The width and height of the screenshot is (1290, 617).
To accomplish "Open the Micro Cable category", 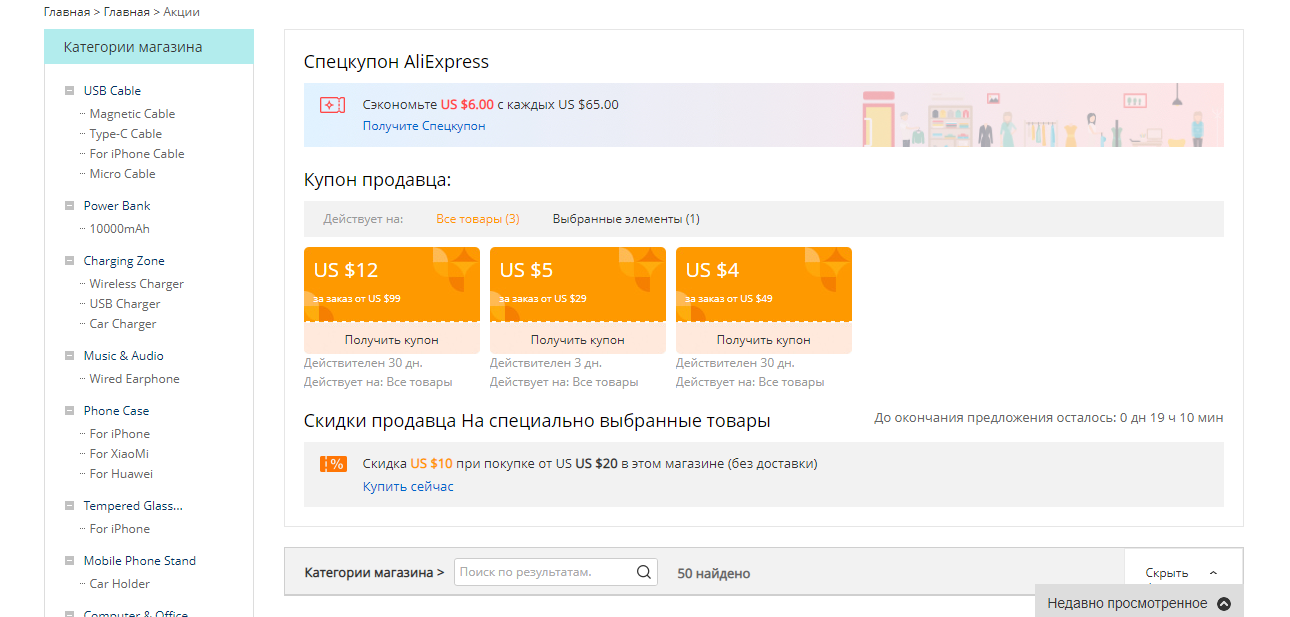I will (x=123, y=174).
